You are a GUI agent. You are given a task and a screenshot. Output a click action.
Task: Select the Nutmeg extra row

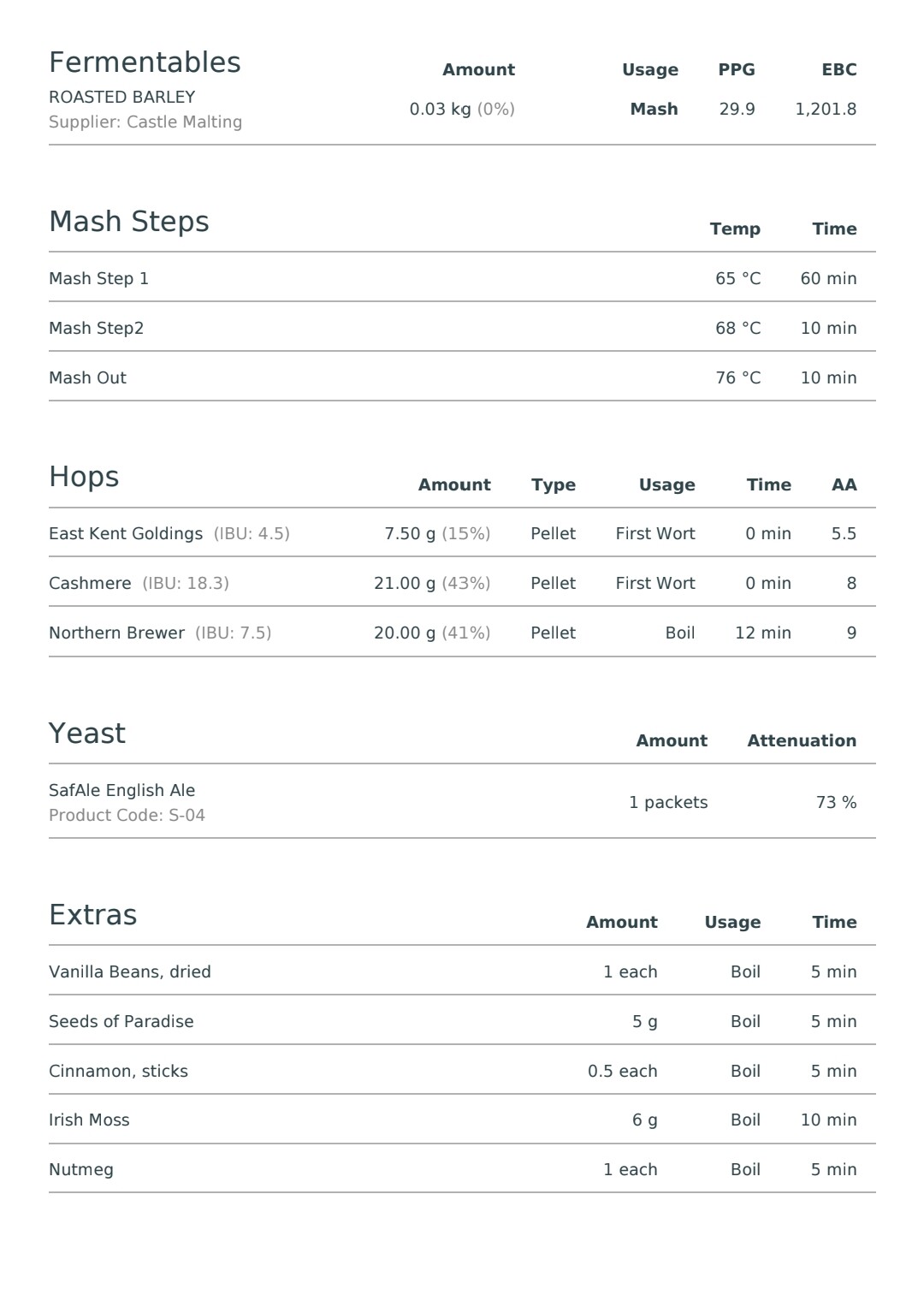[x=462, y=1168]
